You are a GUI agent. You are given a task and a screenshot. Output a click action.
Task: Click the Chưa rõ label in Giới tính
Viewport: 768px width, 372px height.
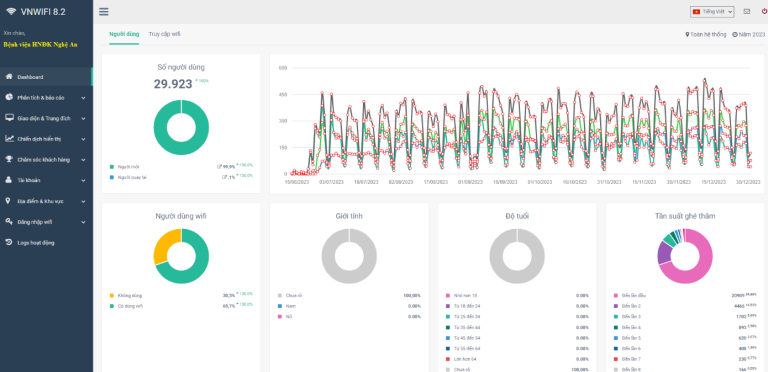[x=294, y=296]
